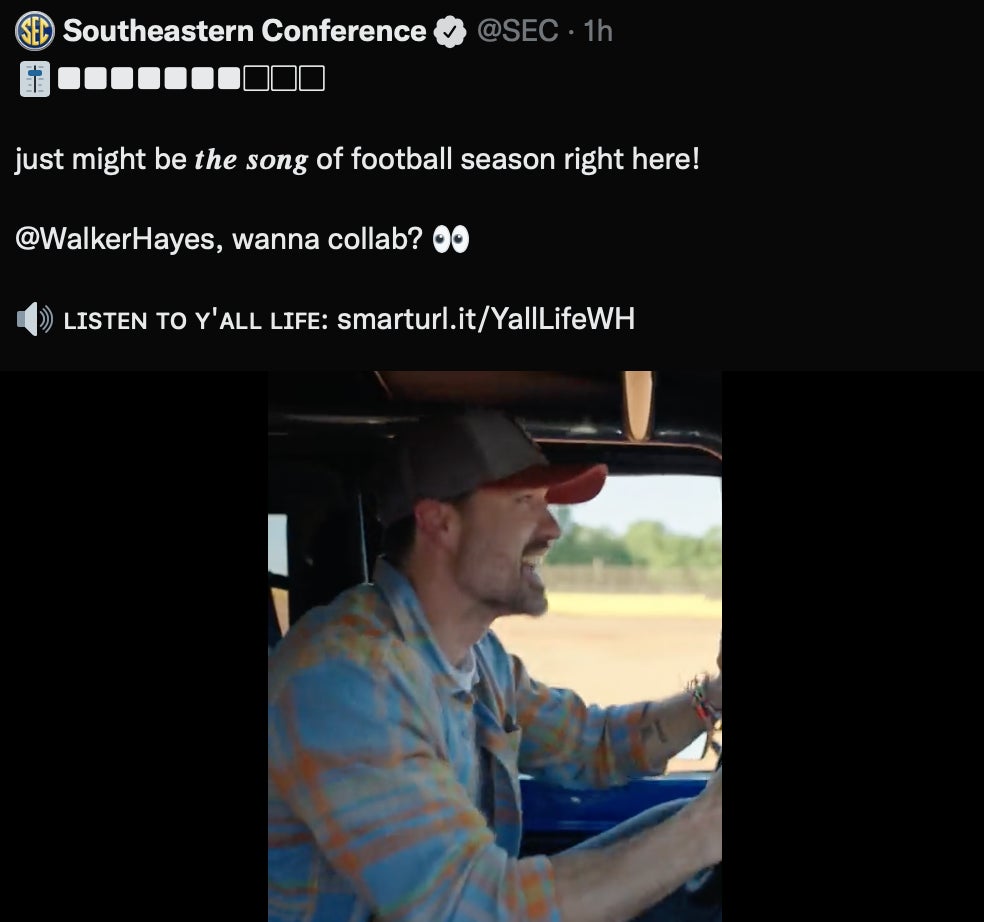The image size is (984, 922).
Task: Click the eyes emoji after collab
Action: coord(450,240)
